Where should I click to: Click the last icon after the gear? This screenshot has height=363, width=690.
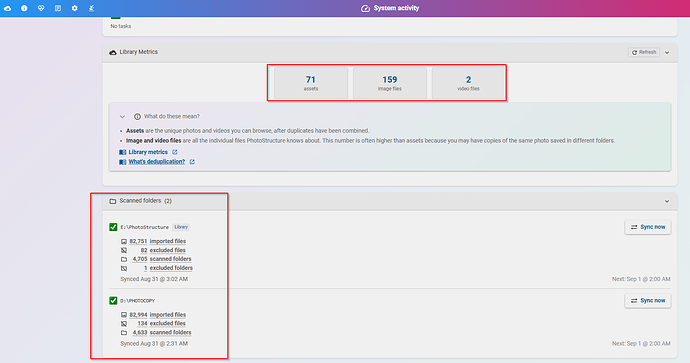tap(91, 8)
